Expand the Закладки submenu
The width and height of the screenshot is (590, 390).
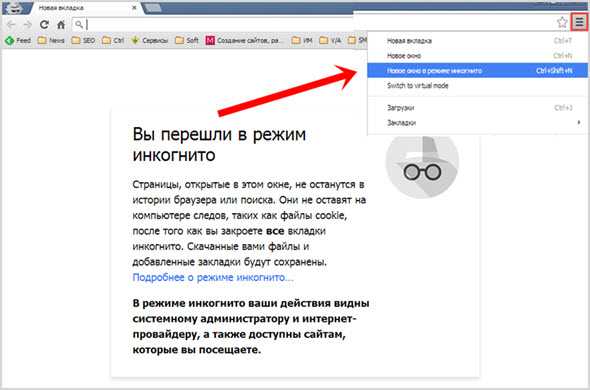point(478,123)
